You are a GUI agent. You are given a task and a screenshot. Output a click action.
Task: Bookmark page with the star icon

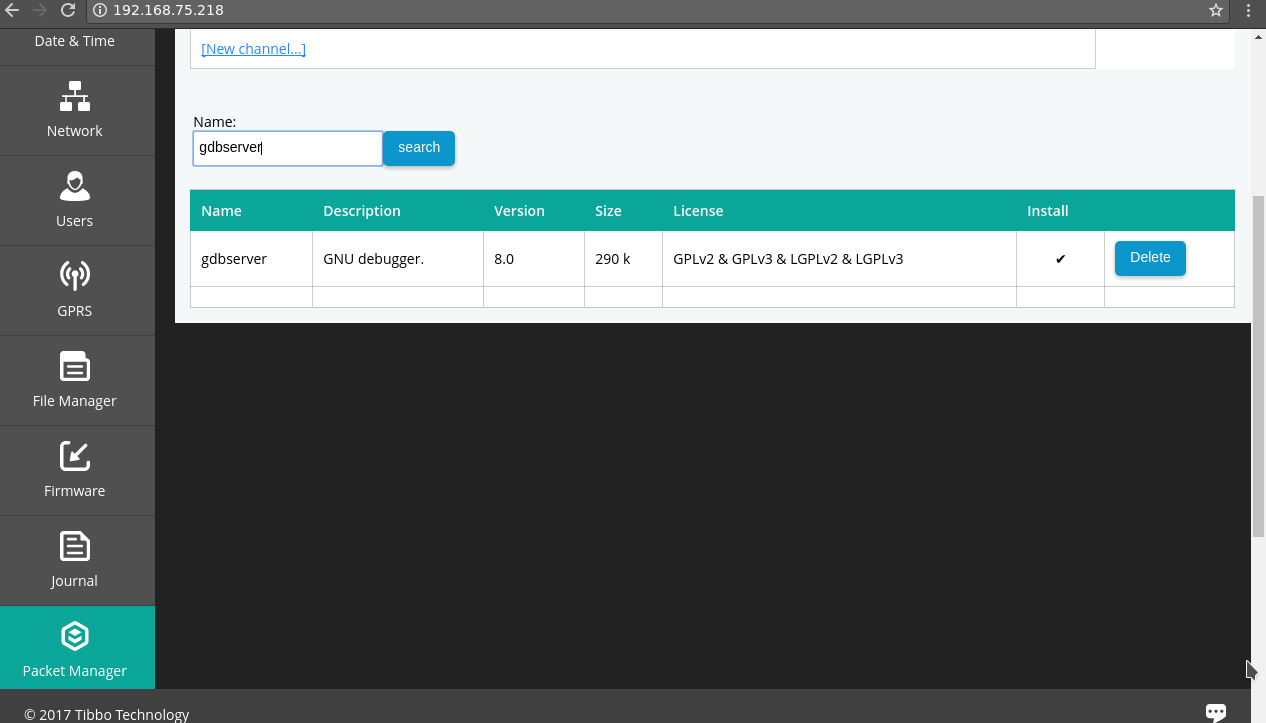(1216, 11)
